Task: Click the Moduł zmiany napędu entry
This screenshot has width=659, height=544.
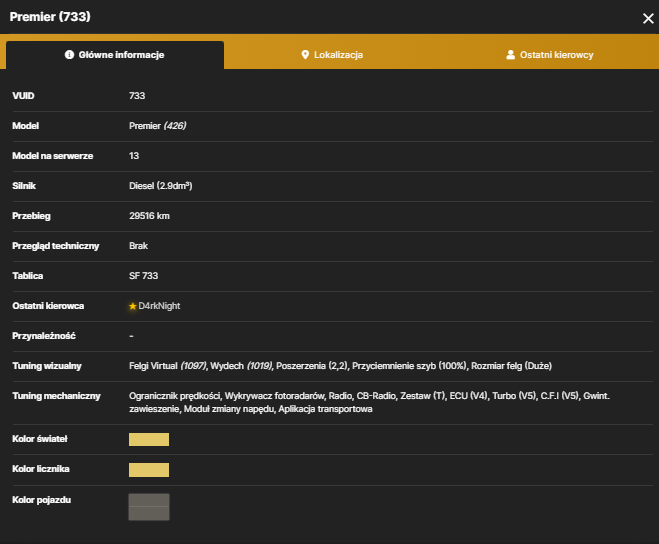Action: 229,409
